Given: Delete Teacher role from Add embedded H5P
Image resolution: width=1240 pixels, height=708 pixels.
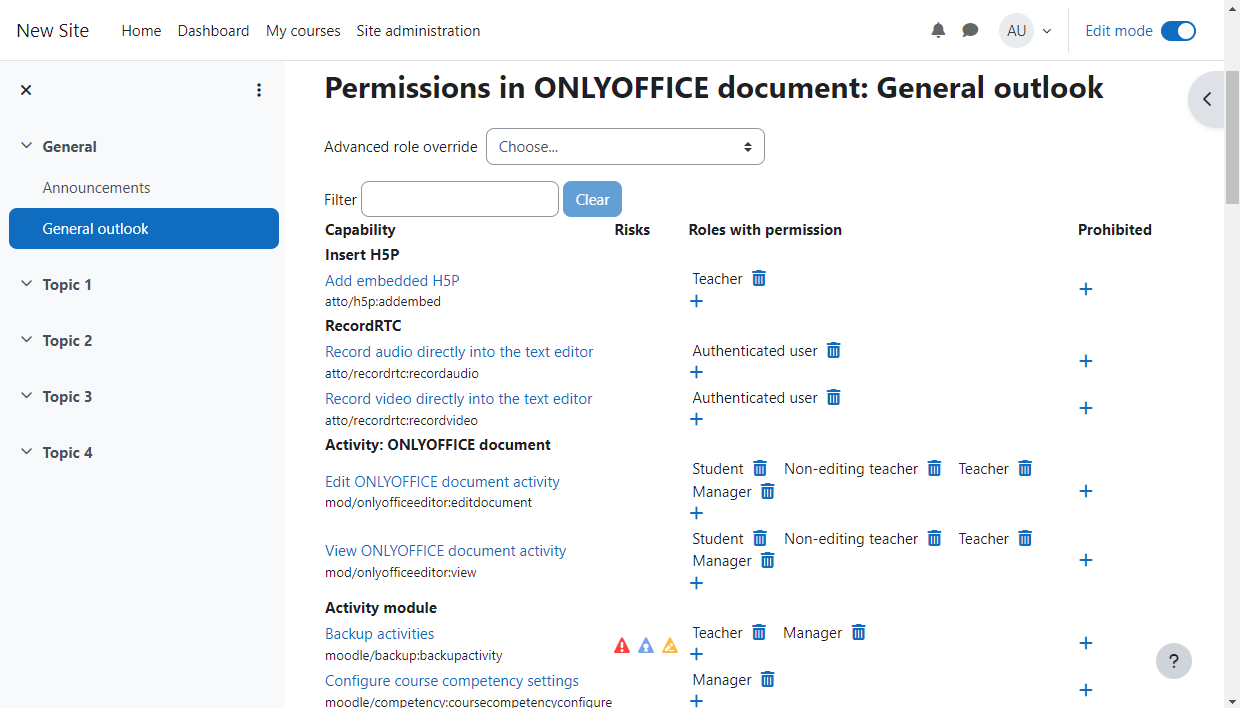Looking at the screenshot, I should tap(759, 279).
